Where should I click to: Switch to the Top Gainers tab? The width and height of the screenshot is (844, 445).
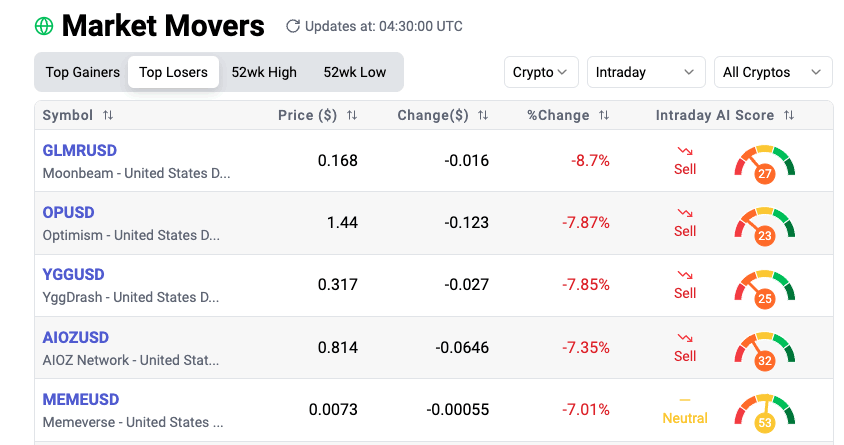coord(83,72)
